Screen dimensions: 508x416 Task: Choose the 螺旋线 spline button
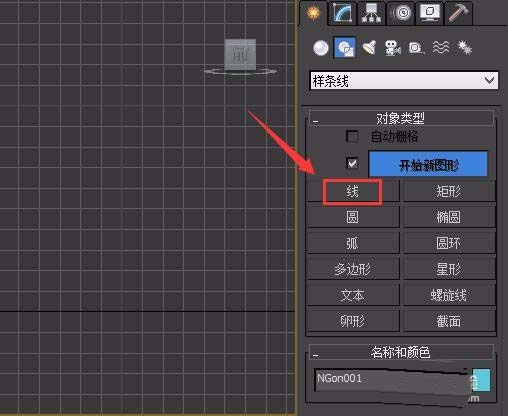coord(449,295)
